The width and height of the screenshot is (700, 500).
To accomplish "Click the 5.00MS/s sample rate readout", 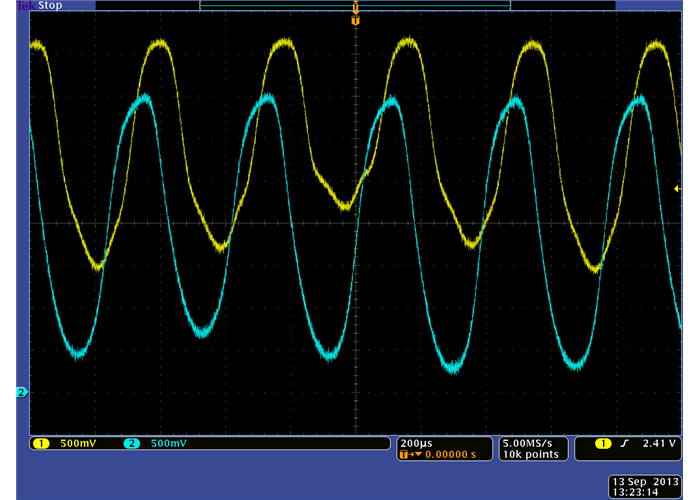I will pos(534,442).
